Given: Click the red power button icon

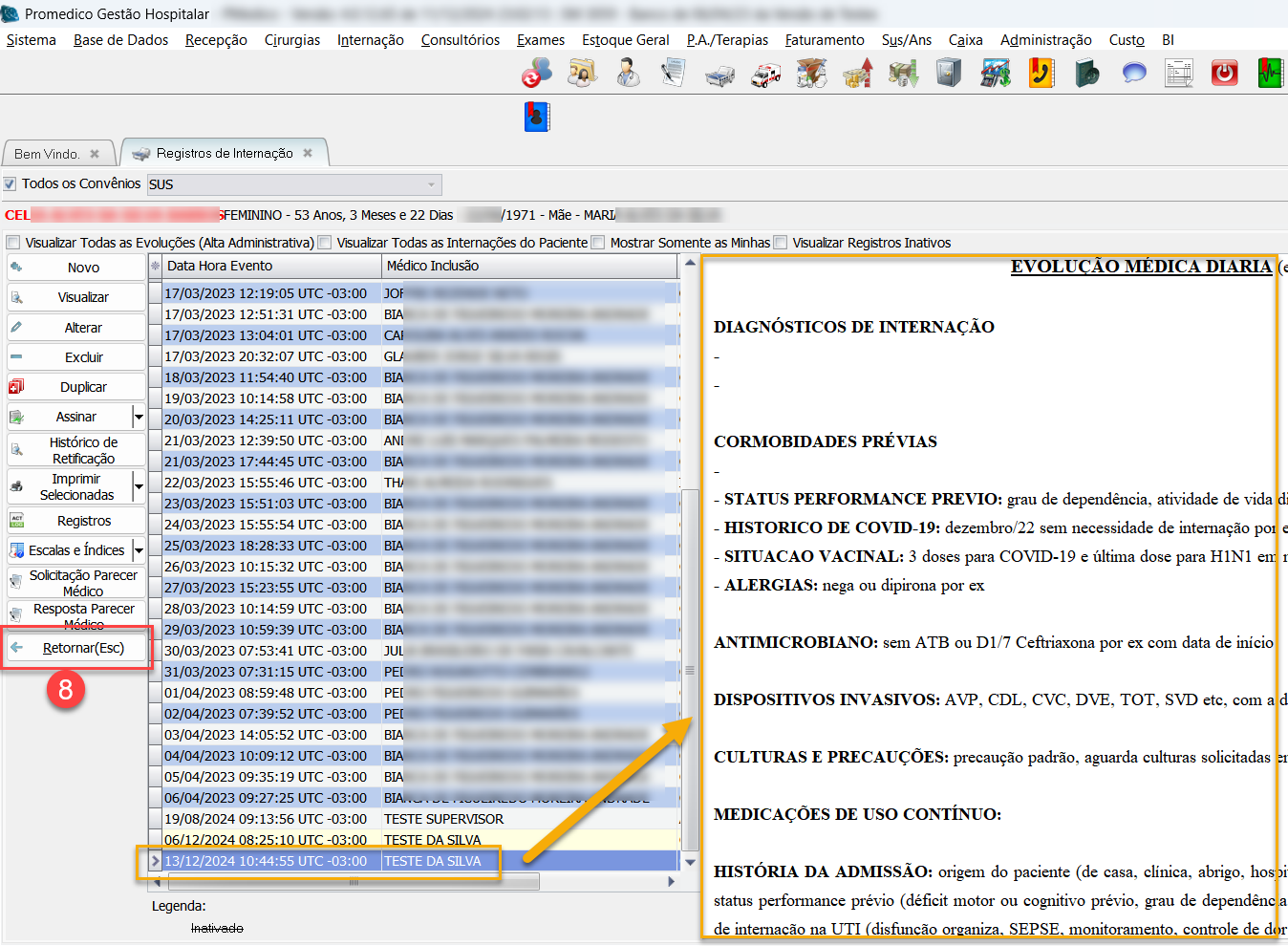Looking at the screenshot, I should [x=1224, y=74].
